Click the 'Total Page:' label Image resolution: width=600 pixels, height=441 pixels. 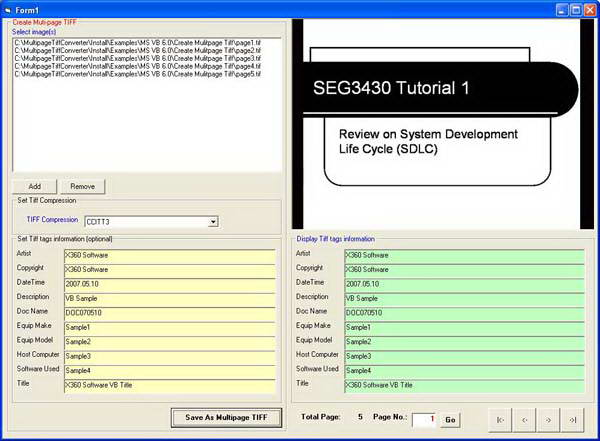click(320, 417)
